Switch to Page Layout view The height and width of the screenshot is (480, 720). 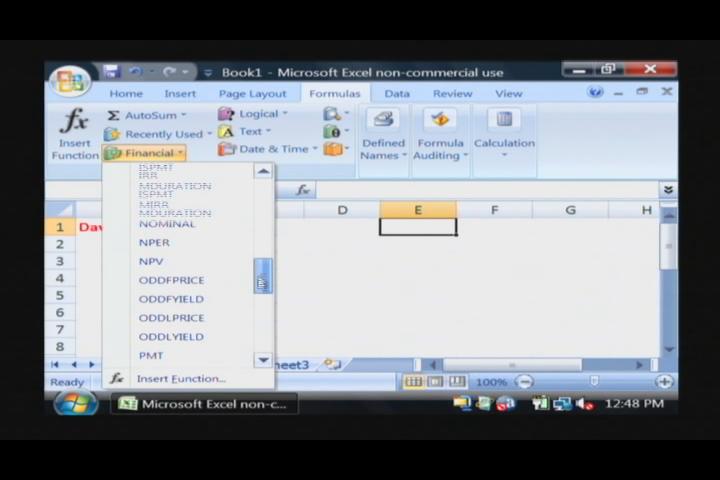point(435,382)
